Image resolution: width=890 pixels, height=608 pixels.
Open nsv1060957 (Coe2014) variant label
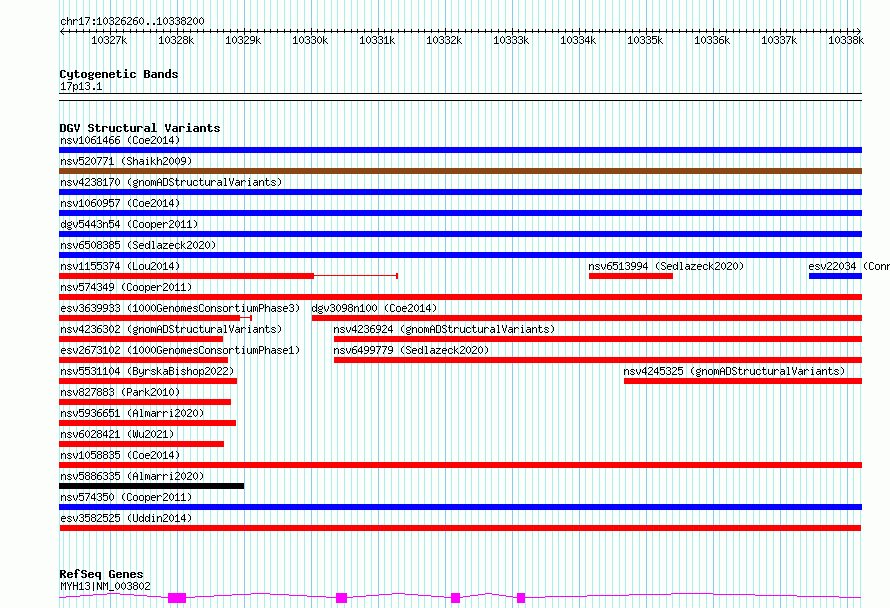point(120,203)
